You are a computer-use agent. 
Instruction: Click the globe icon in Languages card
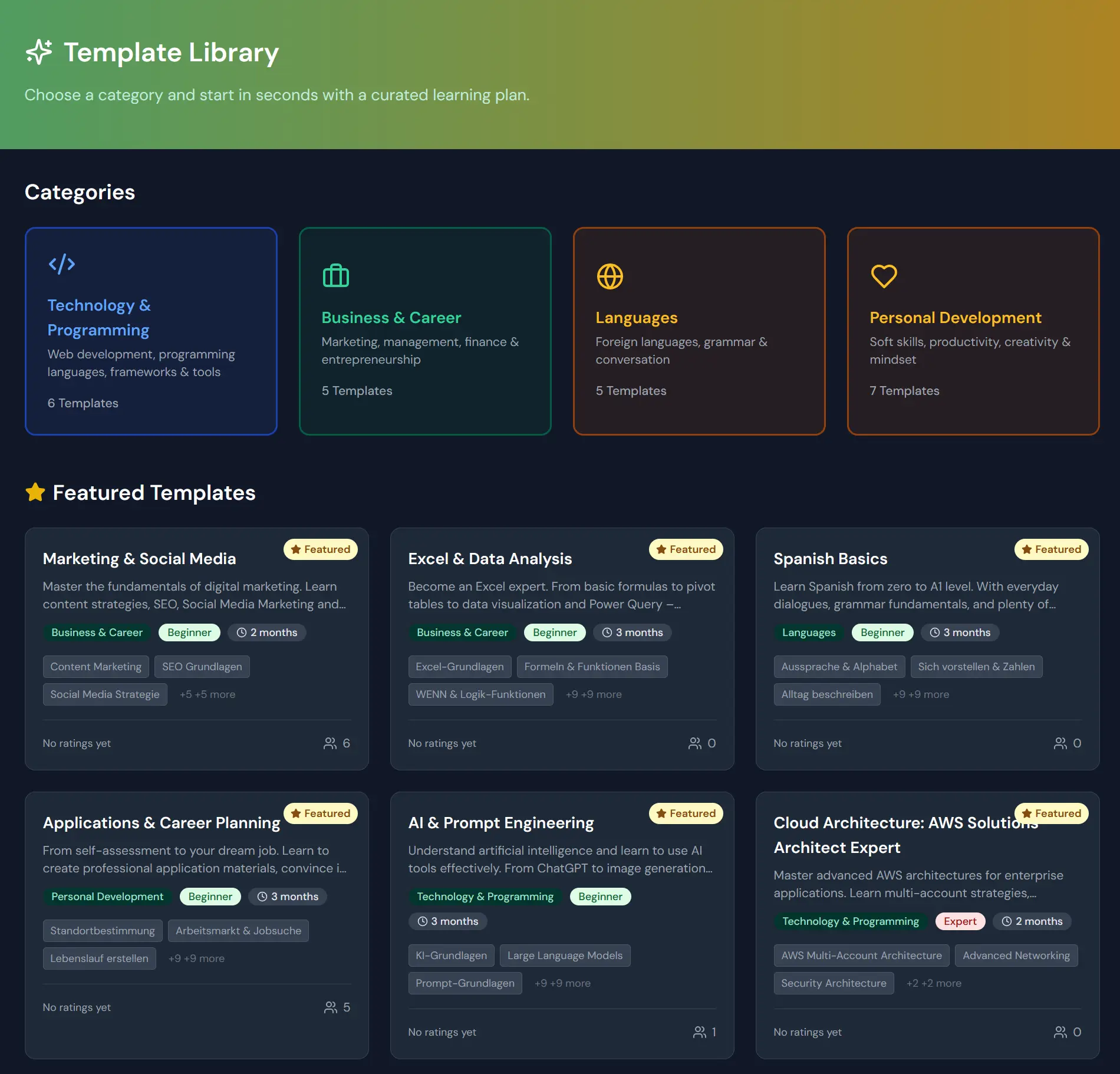[610, 276]
